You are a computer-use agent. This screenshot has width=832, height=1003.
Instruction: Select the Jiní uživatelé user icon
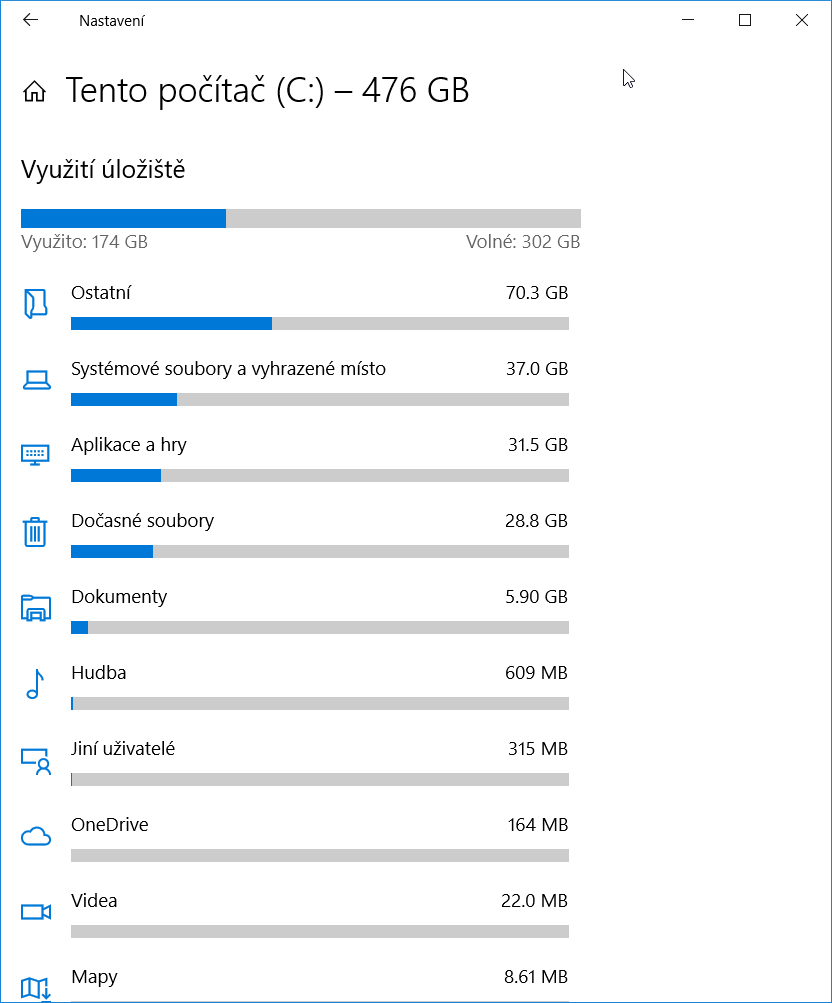coord(36,761)
